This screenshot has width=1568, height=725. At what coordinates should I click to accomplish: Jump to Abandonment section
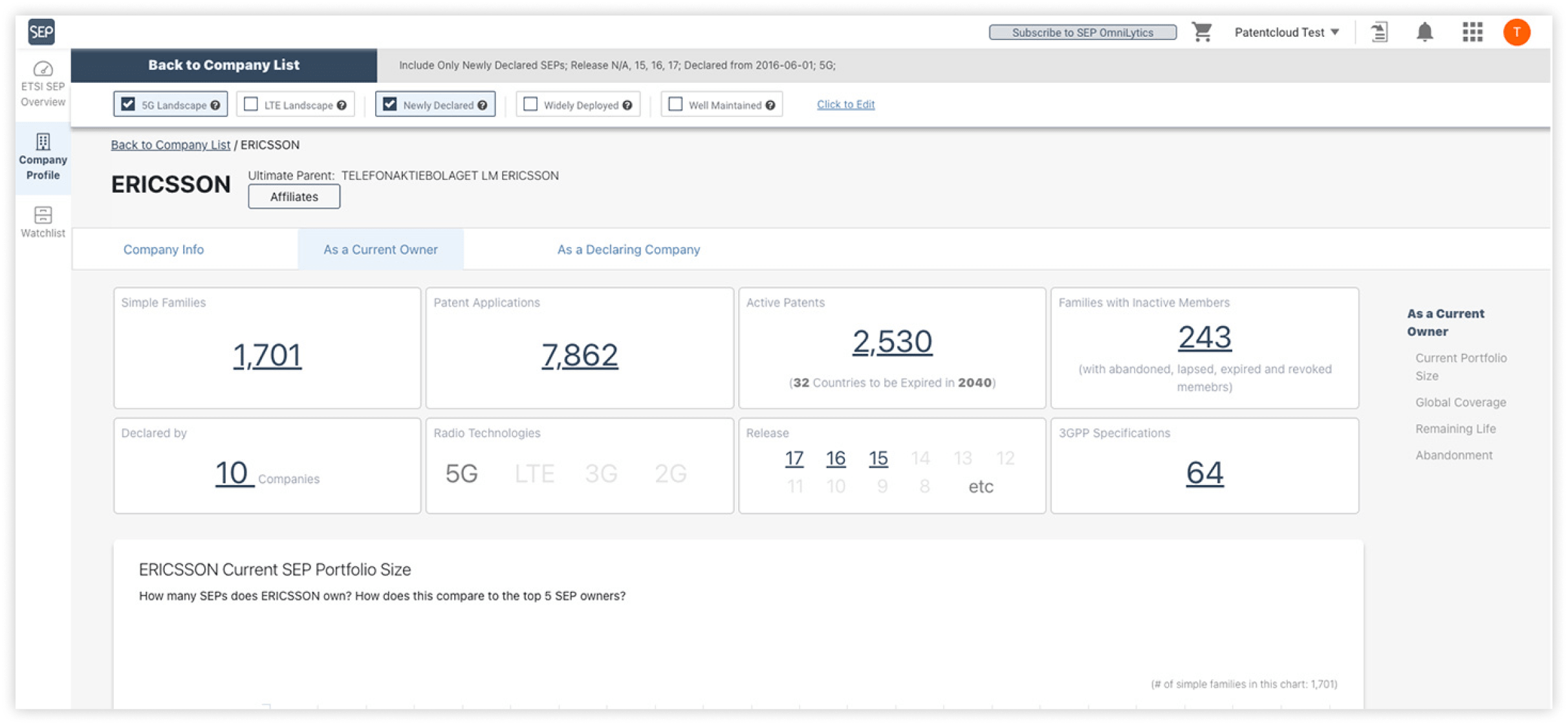[x=1454, y=455]
